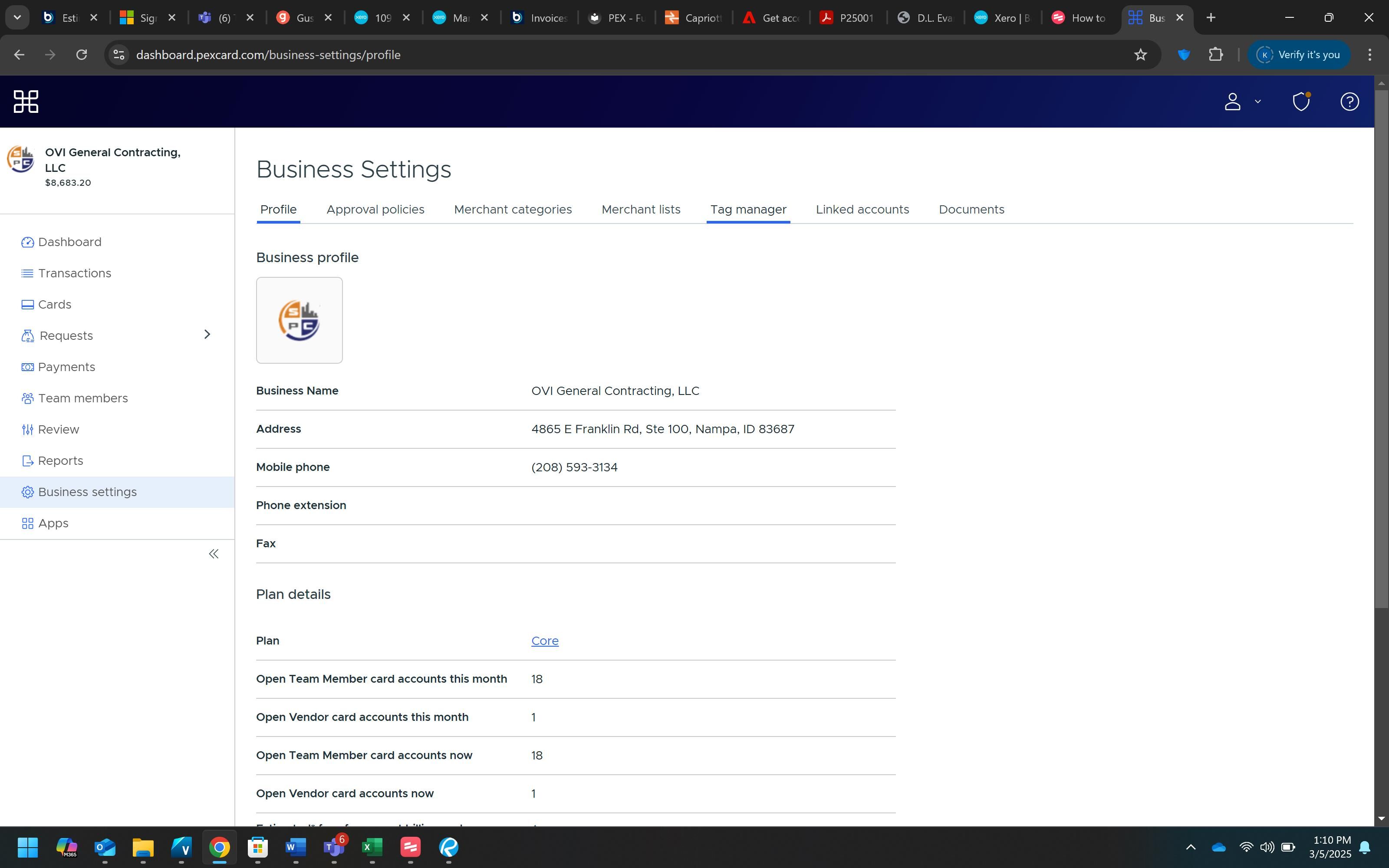
Task: Open Team members in the sidebar
Action: click(x=82, y=398)
